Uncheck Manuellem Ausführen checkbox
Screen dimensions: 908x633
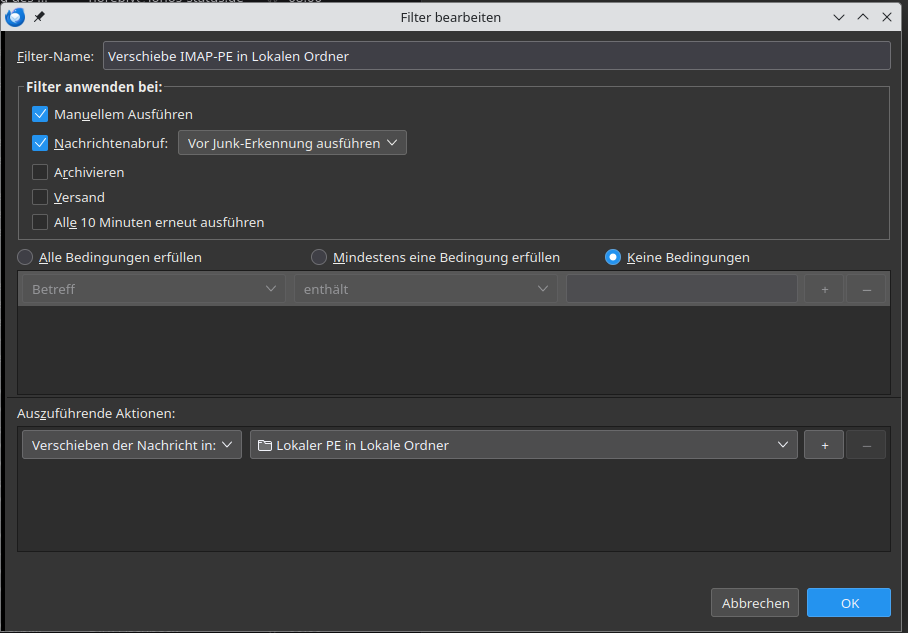[40, 114]
